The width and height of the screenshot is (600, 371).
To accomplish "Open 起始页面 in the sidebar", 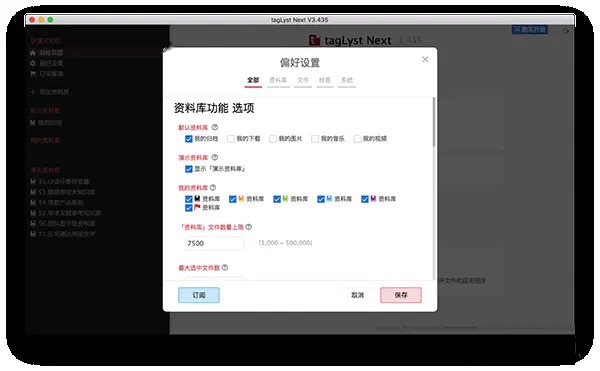I will pos(51,53).
